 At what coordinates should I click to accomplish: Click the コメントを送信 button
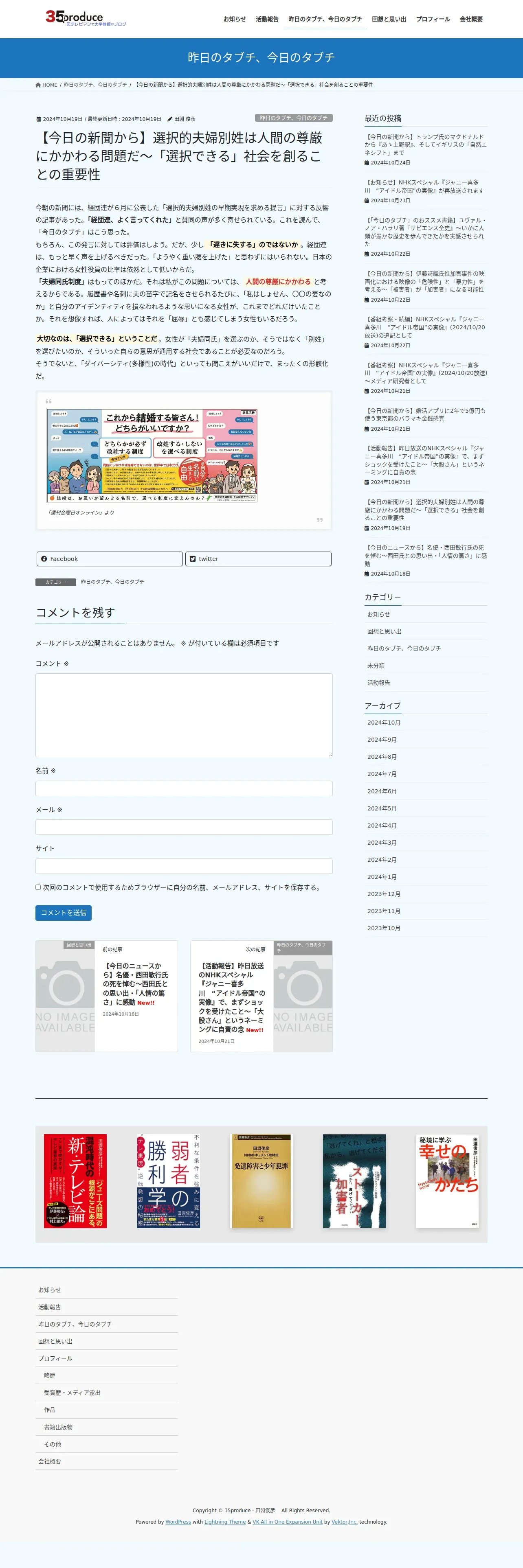[x=63, y=913]
